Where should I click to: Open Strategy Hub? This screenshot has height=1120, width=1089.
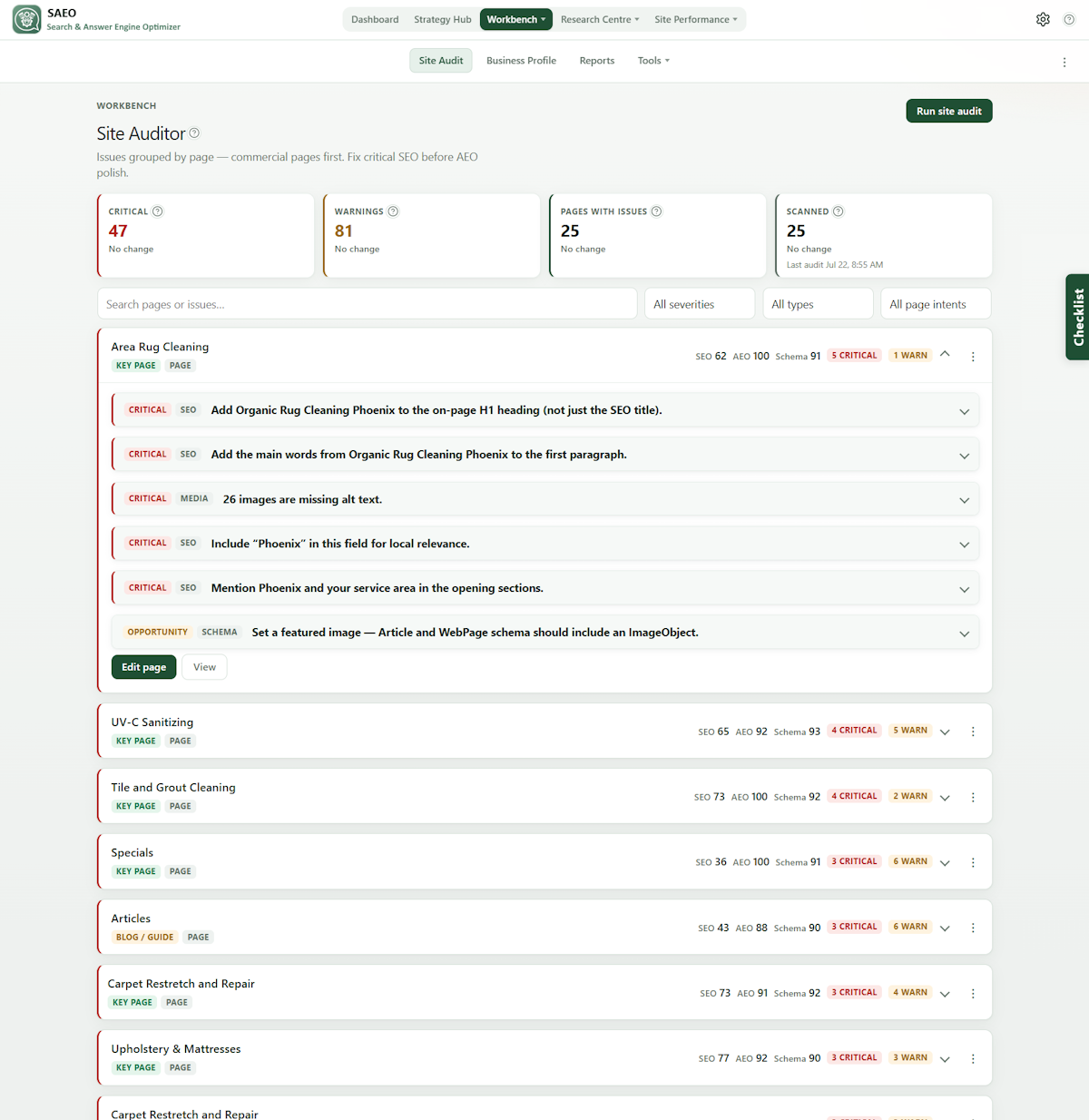click(x=443, y=19)
